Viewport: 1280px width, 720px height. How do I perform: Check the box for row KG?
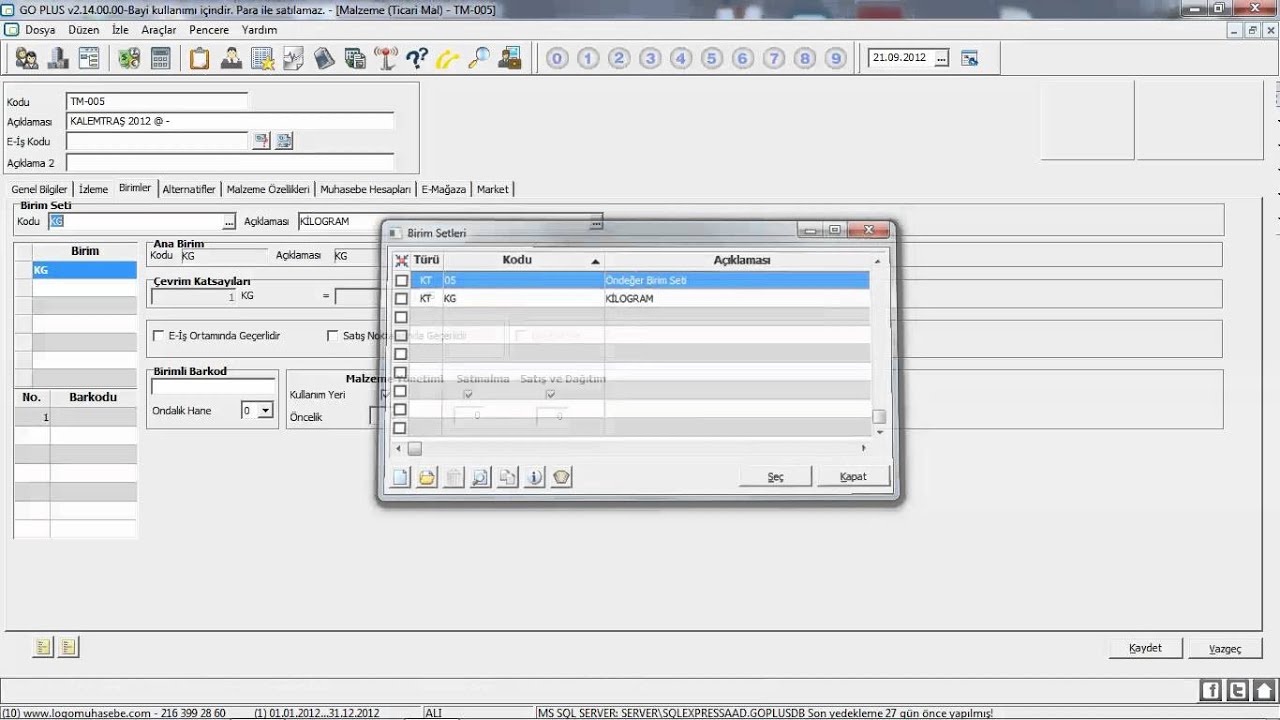coord(401,299)
